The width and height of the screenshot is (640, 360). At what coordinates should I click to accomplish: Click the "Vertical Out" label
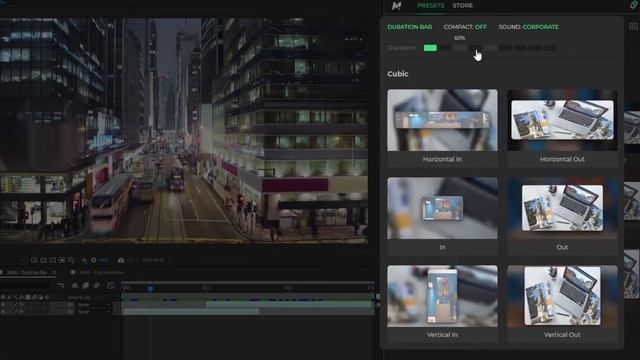click(x=562, y=335)
